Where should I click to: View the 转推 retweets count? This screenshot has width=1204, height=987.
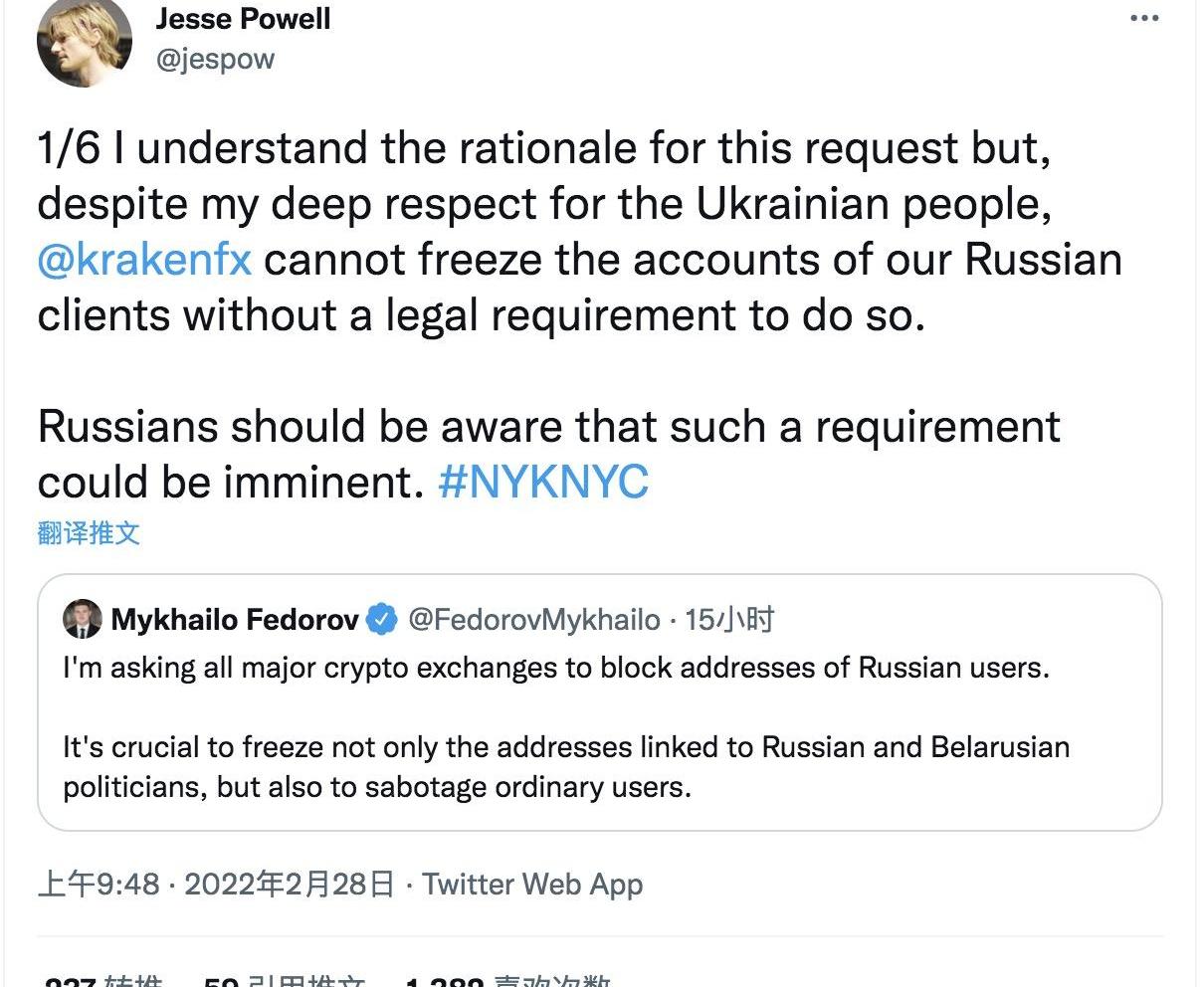coord(104,981)
